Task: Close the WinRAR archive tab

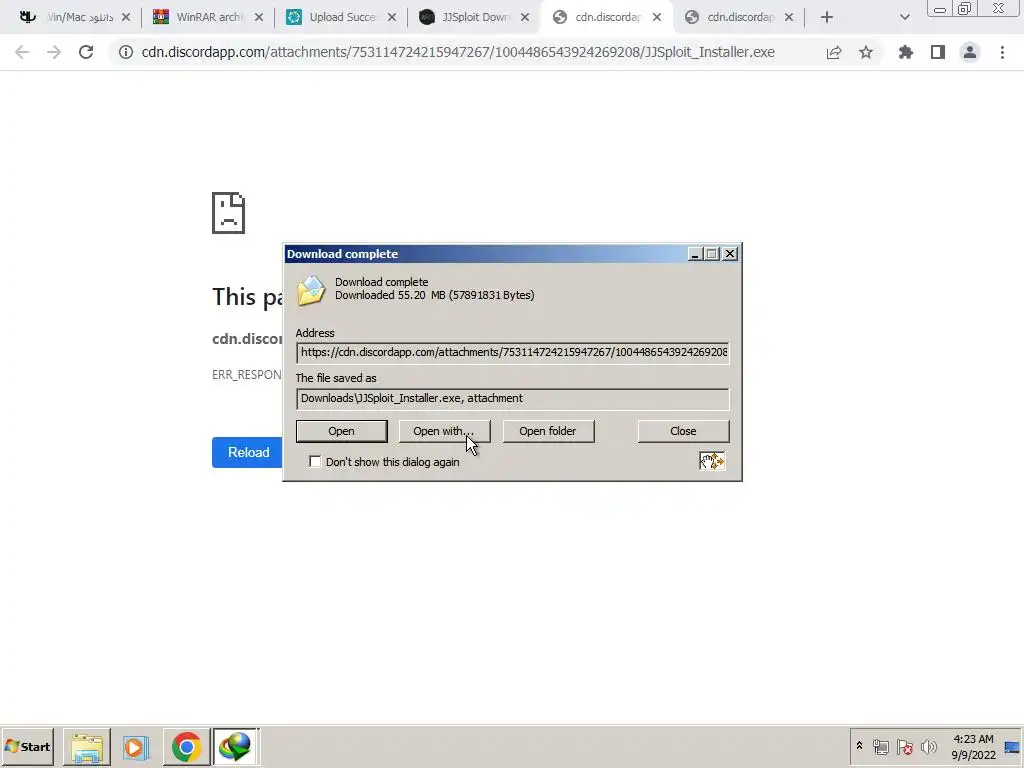Action: (x=259, y=18)
